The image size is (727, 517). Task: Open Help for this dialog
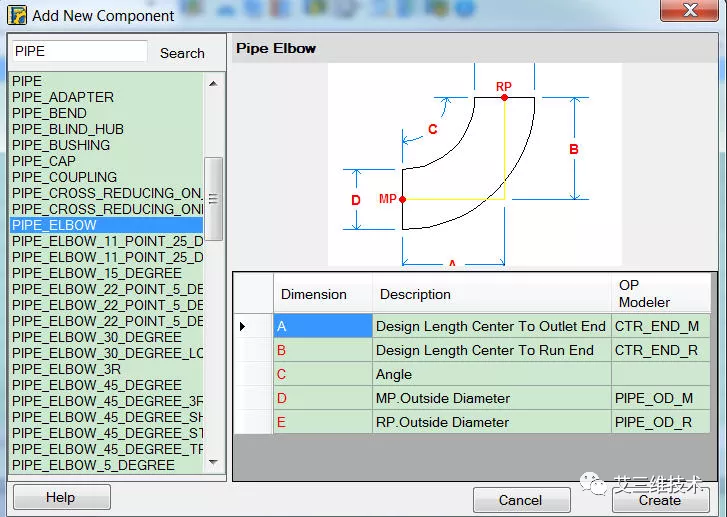pyautogui.click(x=60, y=497)
